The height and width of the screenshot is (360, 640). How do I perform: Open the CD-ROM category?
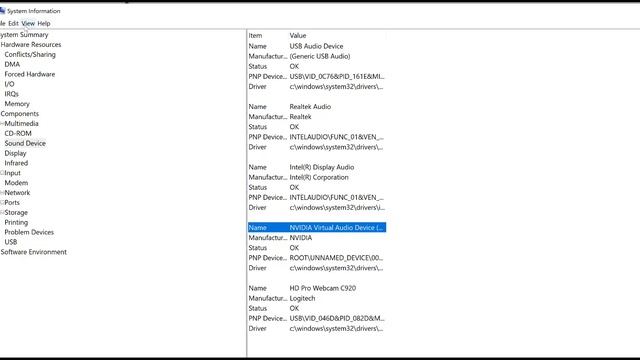tap(18, 133)
